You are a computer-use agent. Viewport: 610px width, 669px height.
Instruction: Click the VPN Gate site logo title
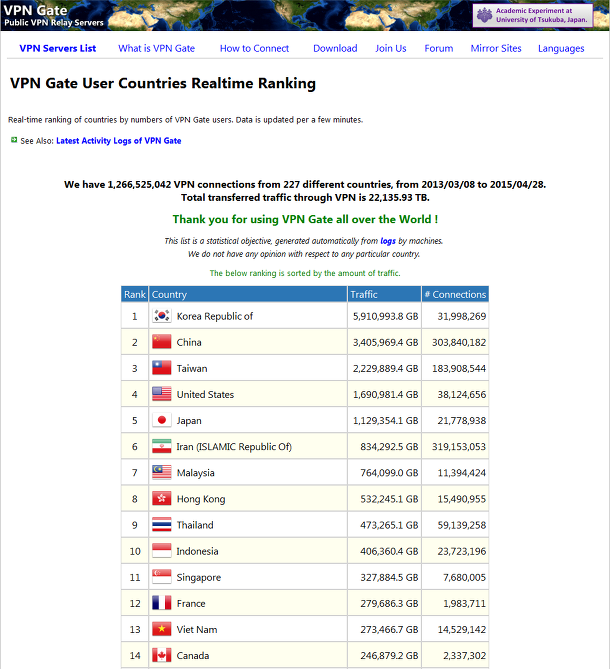(x=35, y=10)
